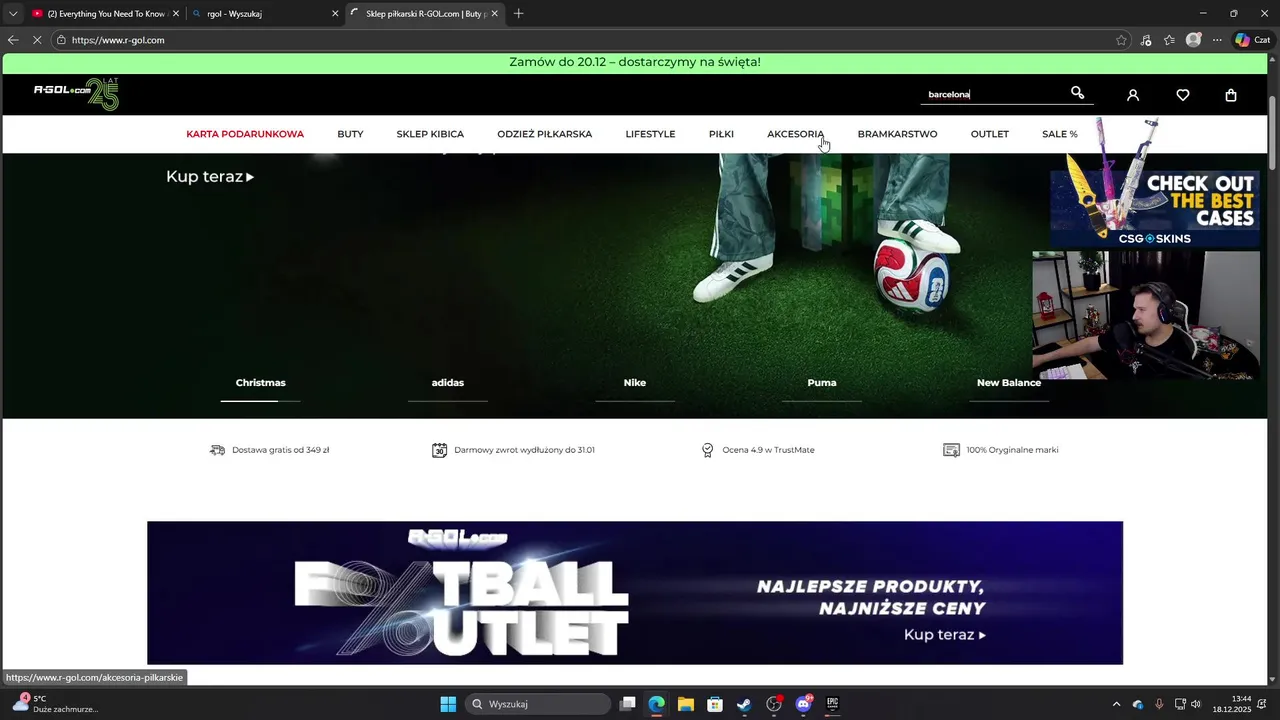Screen dimensions: 1280x720
Task: Open File Explorer from taskbar
Action: pos(685,704)
